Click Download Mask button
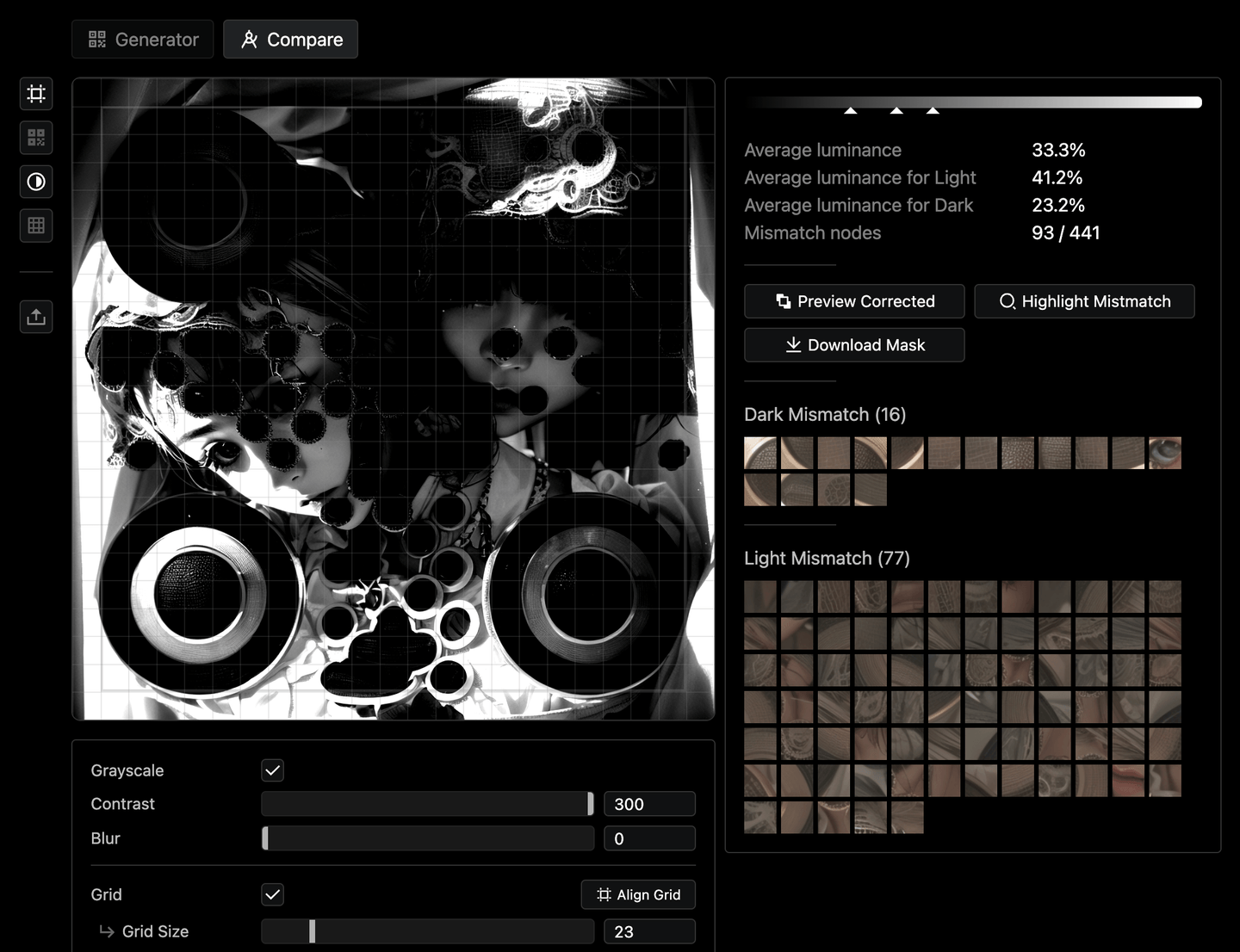 854,345
